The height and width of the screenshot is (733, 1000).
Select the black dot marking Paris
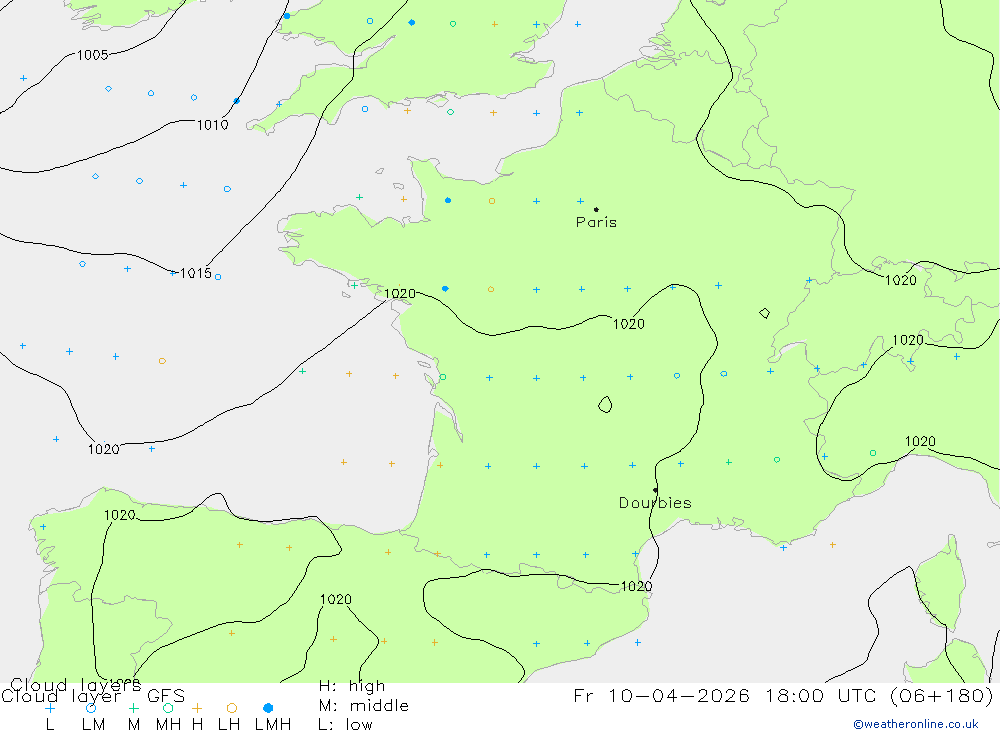pos(596,209)
